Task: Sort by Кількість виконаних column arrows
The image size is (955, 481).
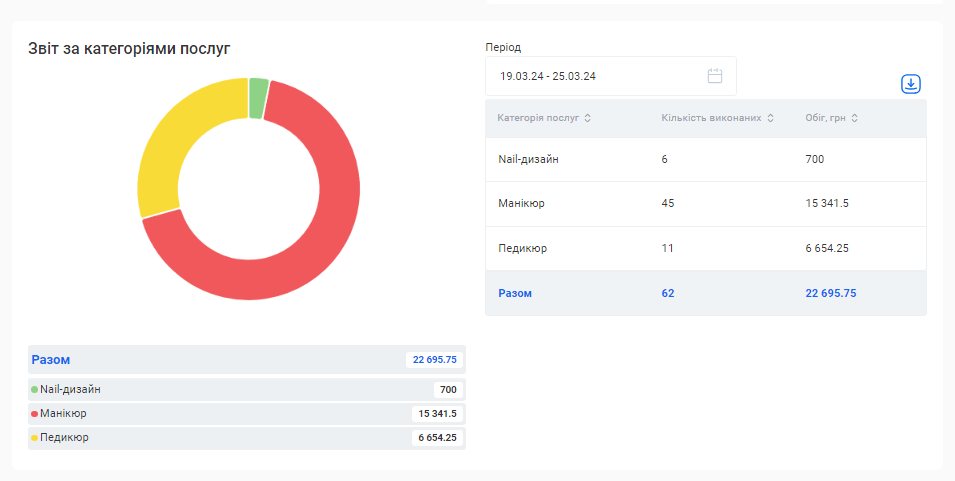Action: [x=771, y=118]
